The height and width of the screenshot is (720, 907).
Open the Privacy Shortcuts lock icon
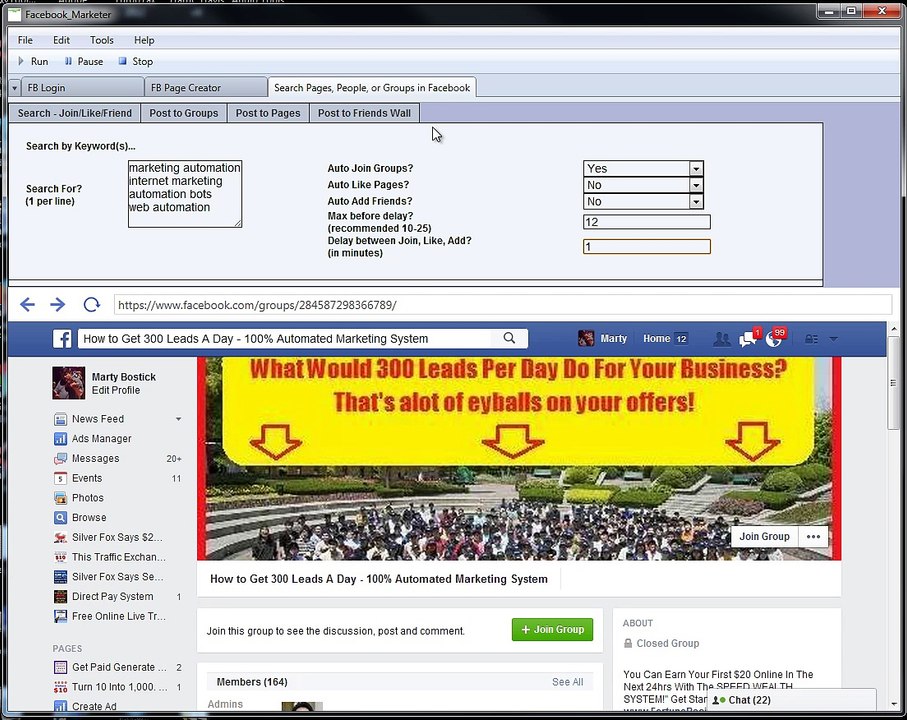coord(811,339)
